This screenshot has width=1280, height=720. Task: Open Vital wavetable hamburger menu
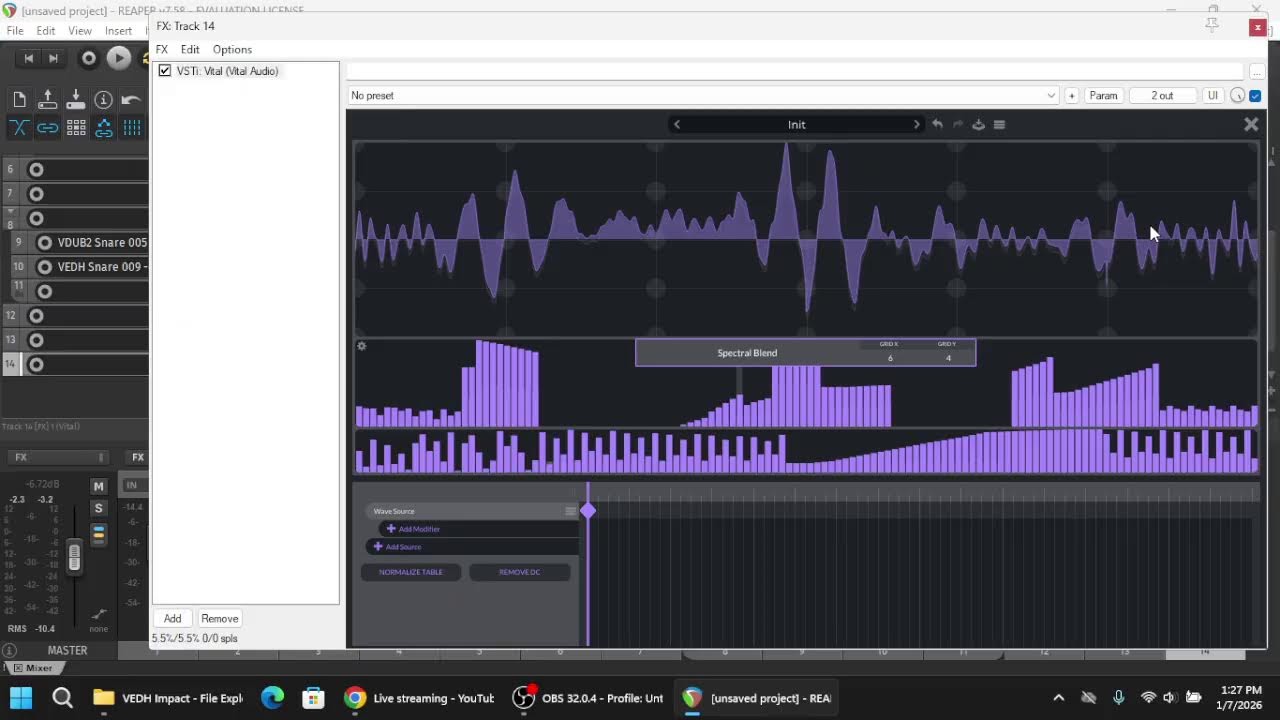coord(999,124)
